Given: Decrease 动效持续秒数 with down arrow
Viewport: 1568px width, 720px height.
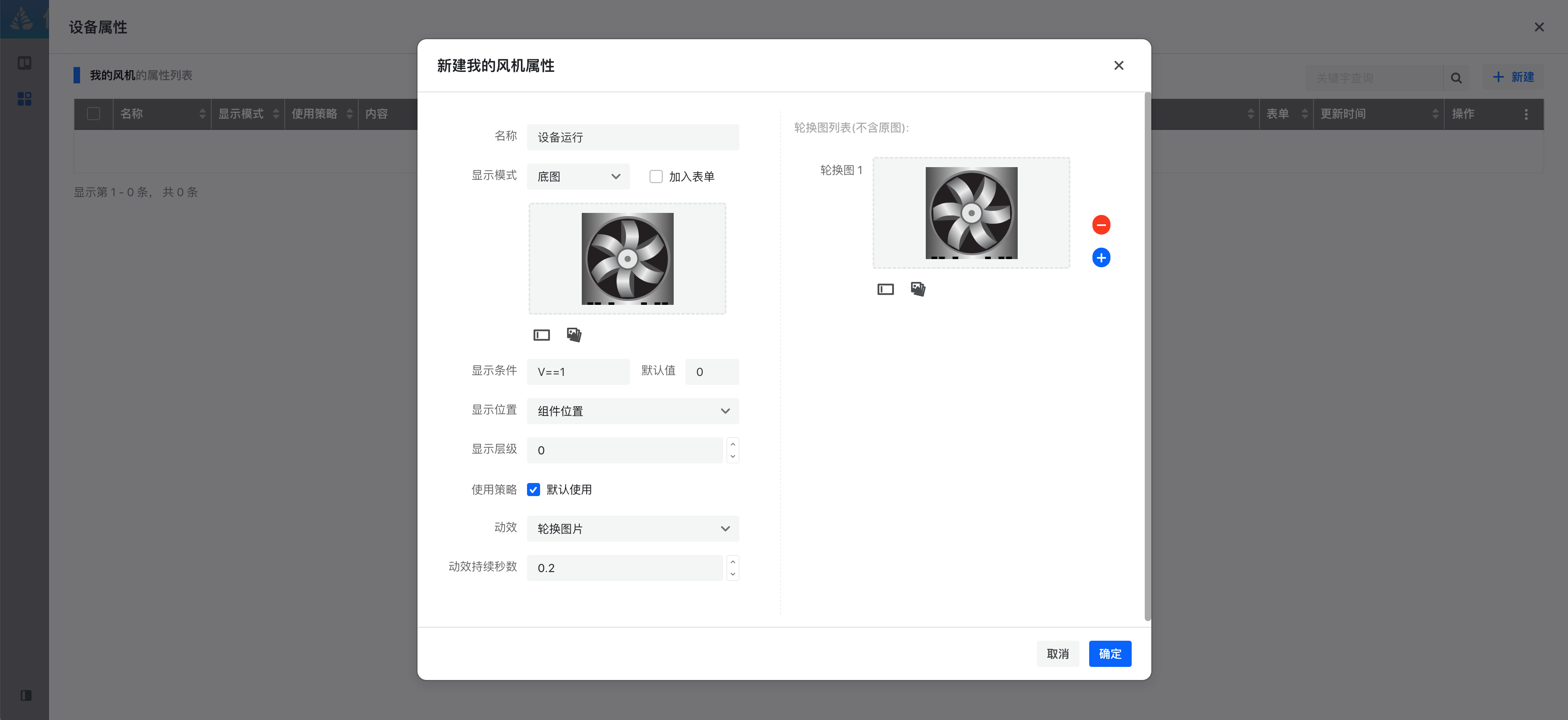Looking at the screenshot, I should (732, 574).
